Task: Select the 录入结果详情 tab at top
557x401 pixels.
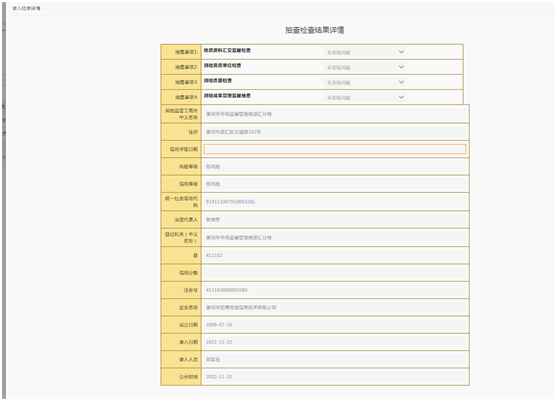Action: (26, 8)
